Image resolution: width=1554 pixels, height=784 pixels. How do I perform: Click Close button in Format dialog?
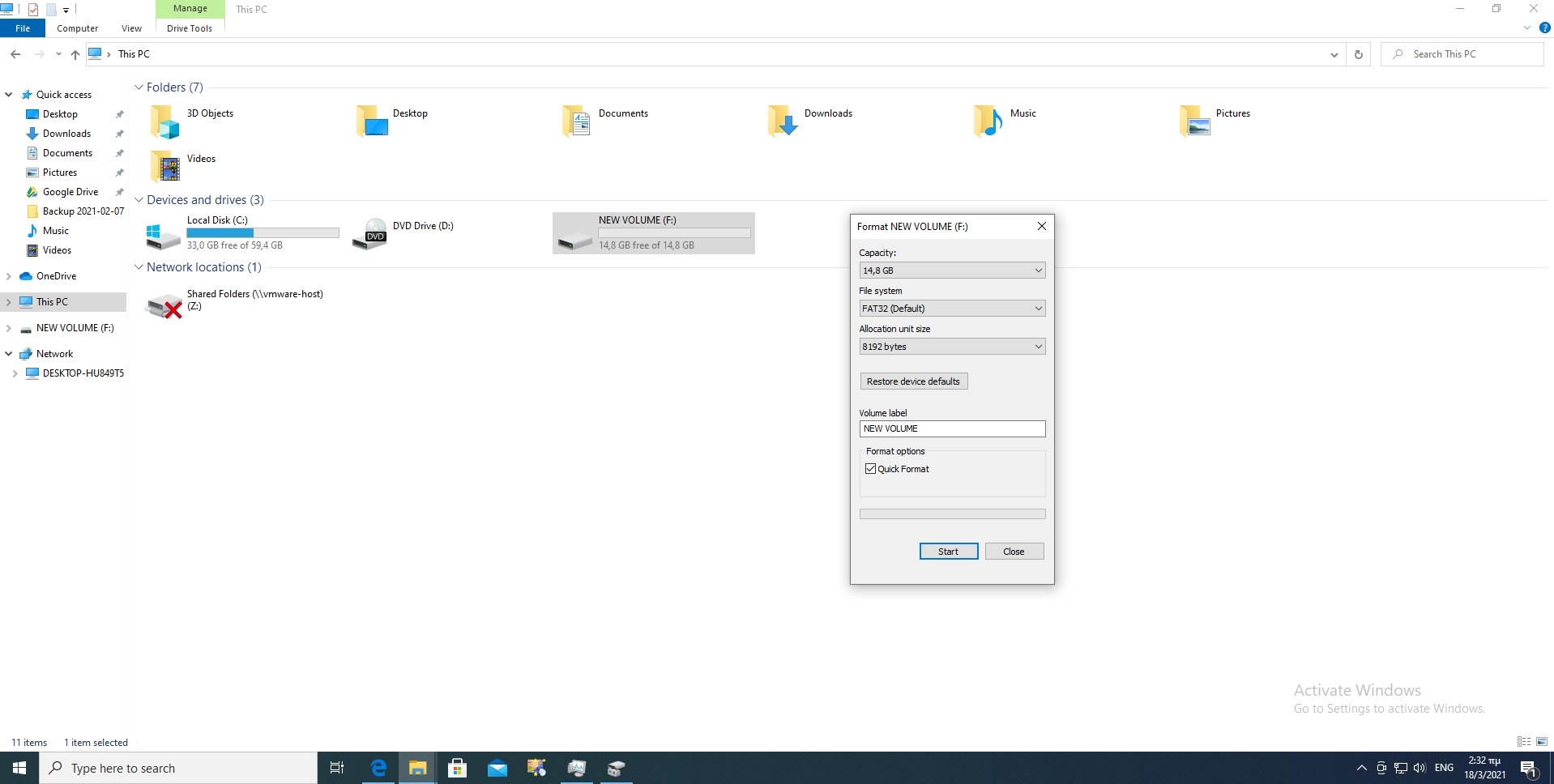point(1014,552)
